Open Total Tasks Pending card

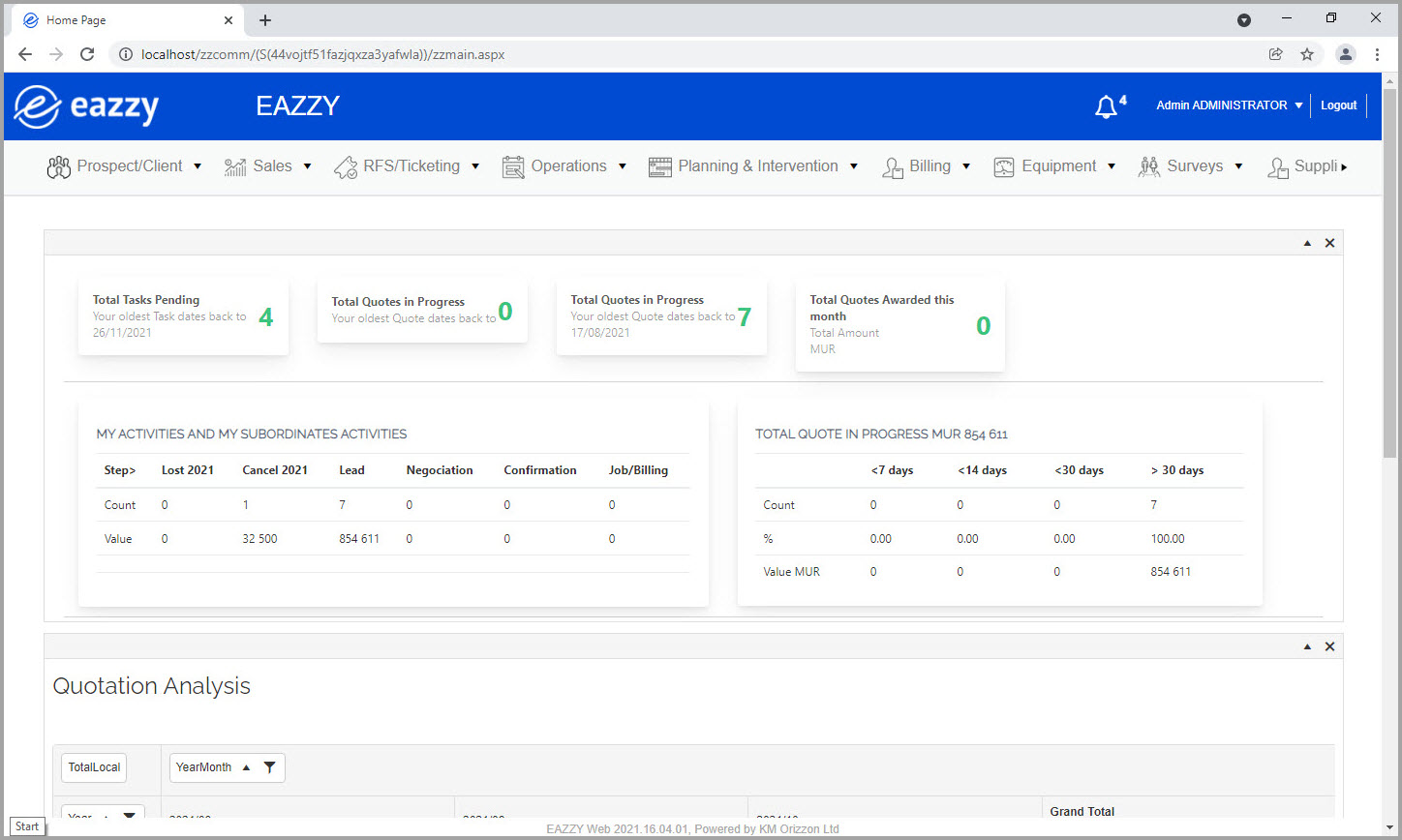pos(183,316)
